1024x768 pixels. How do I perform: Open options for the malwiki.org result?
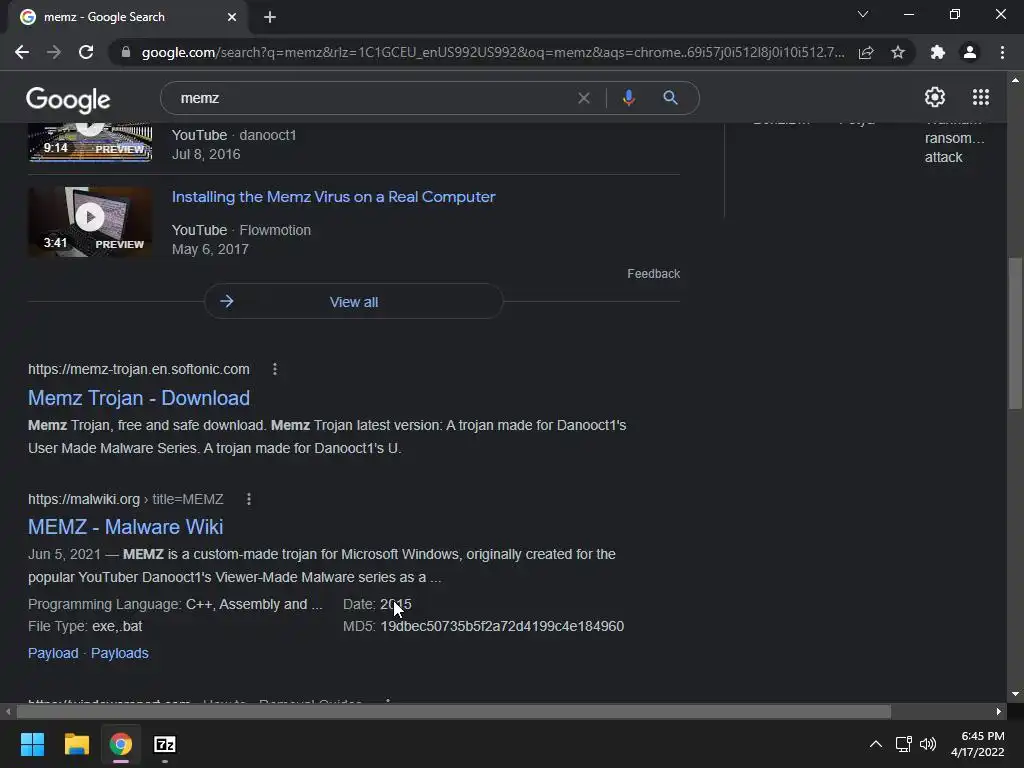tap(249, 499)
